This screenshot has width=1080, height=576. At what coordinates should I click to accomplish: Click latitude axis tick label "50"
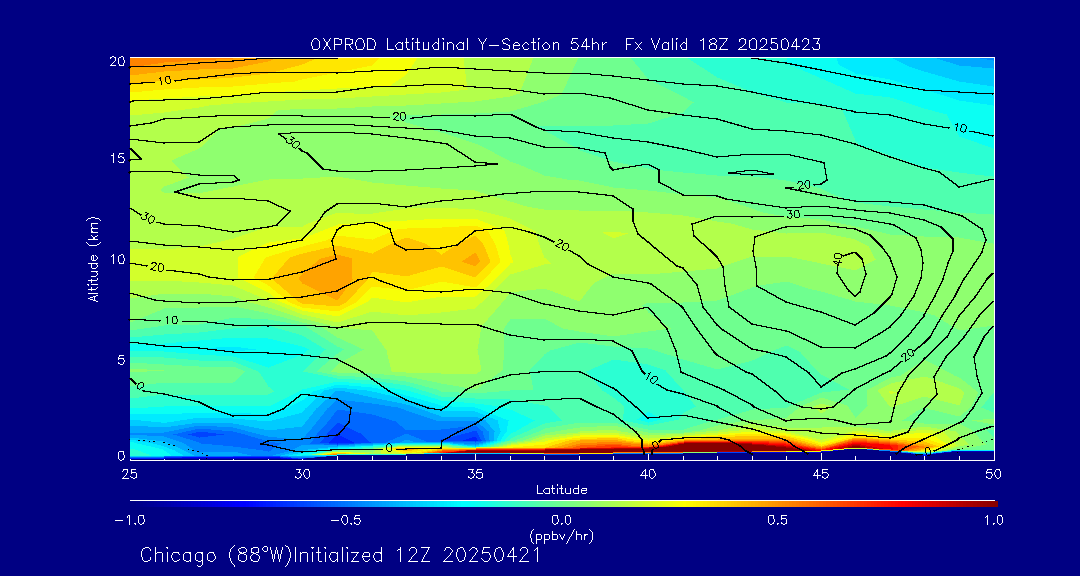pos(994,474)
